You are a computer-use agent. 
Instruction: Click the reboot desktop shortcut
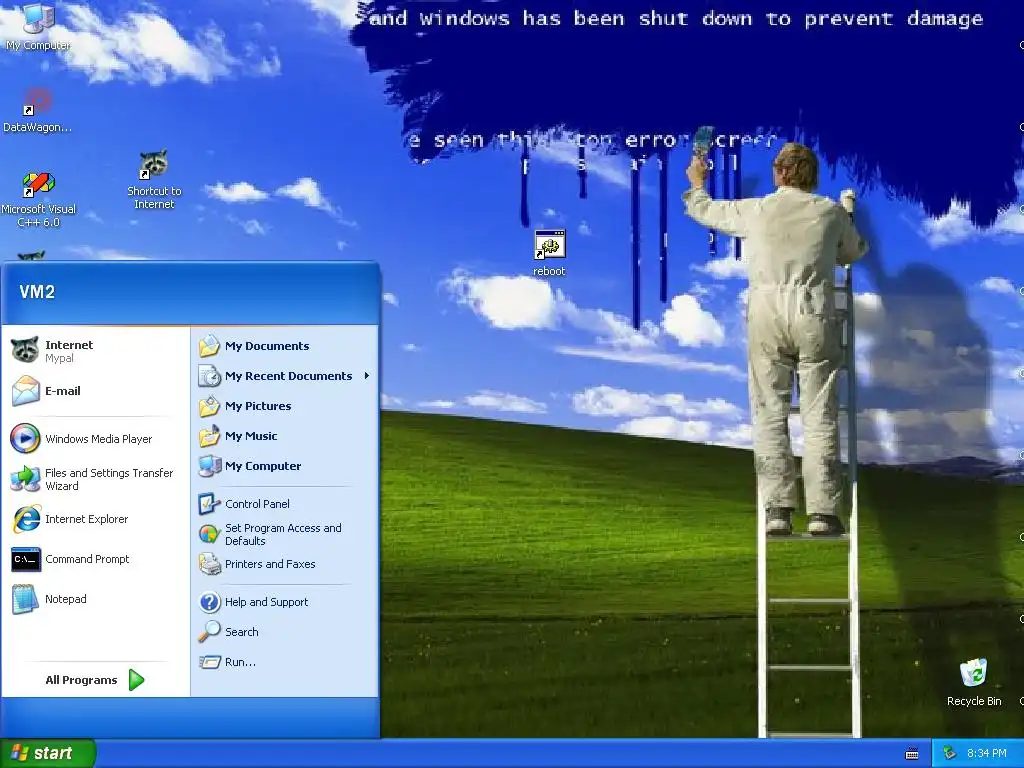coord(549,253)
